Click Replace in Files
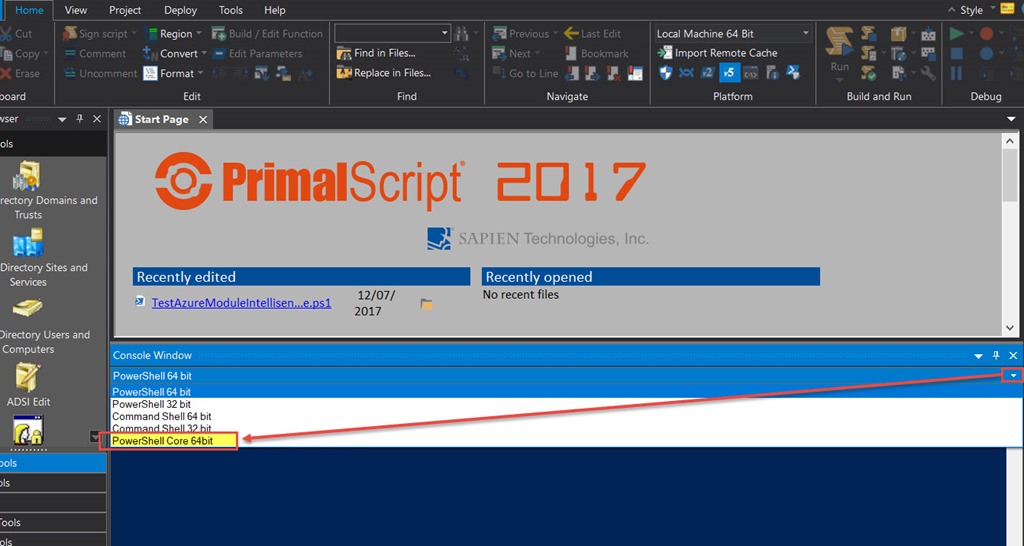This screenshot has width=1024, height=546. tap(383, 72)
